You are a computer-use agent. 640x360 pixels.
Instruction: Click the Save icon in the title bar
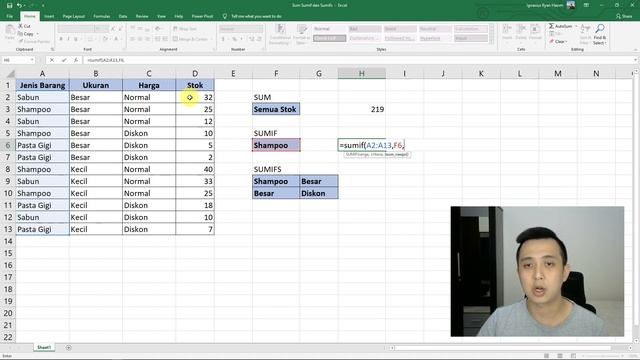coord(9,5)
